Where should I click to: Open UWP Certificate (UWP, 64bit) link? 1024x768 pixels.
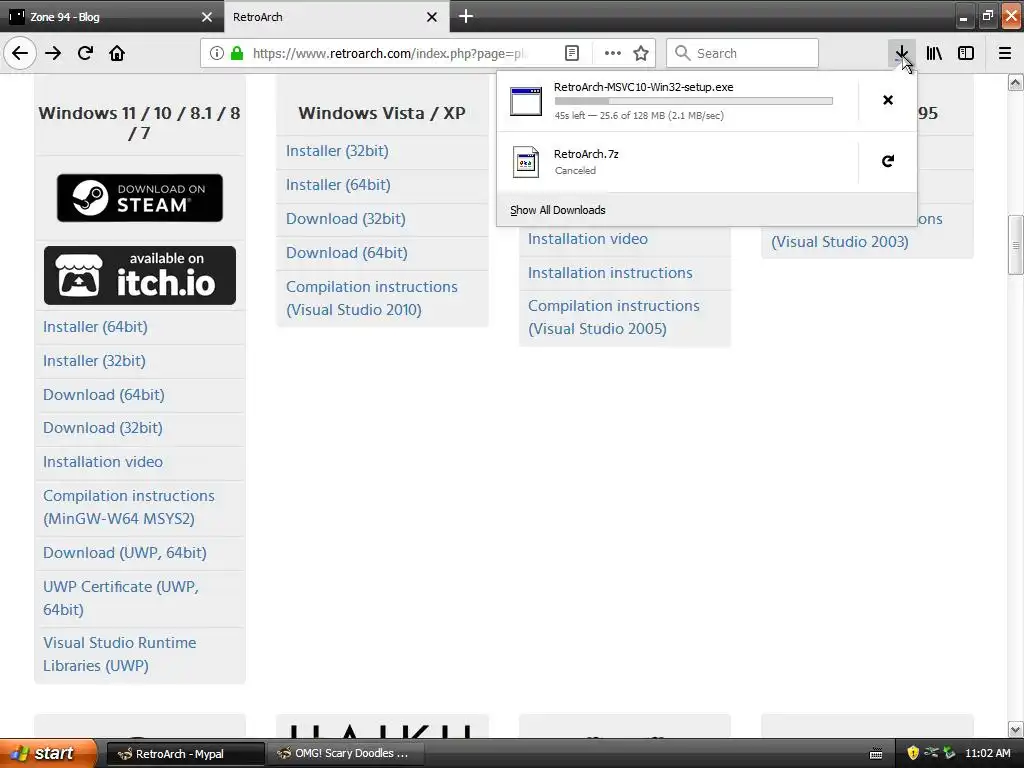pos(121,598)
